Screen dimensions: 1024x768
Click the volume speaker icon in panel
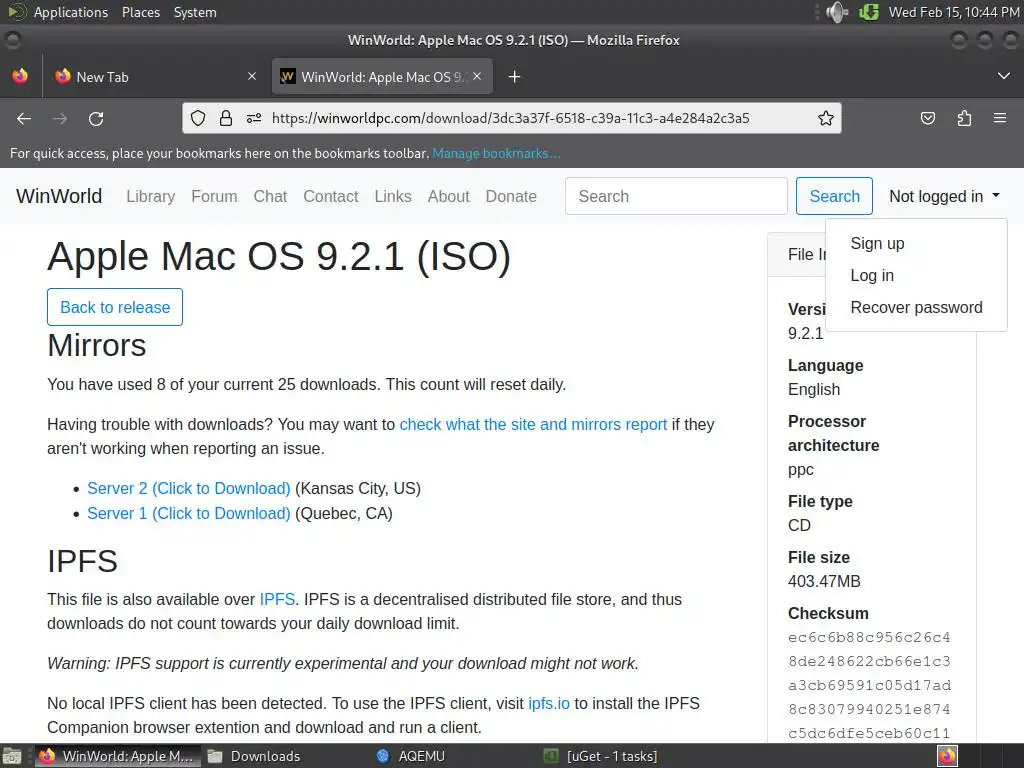click(x=837, y=12)
